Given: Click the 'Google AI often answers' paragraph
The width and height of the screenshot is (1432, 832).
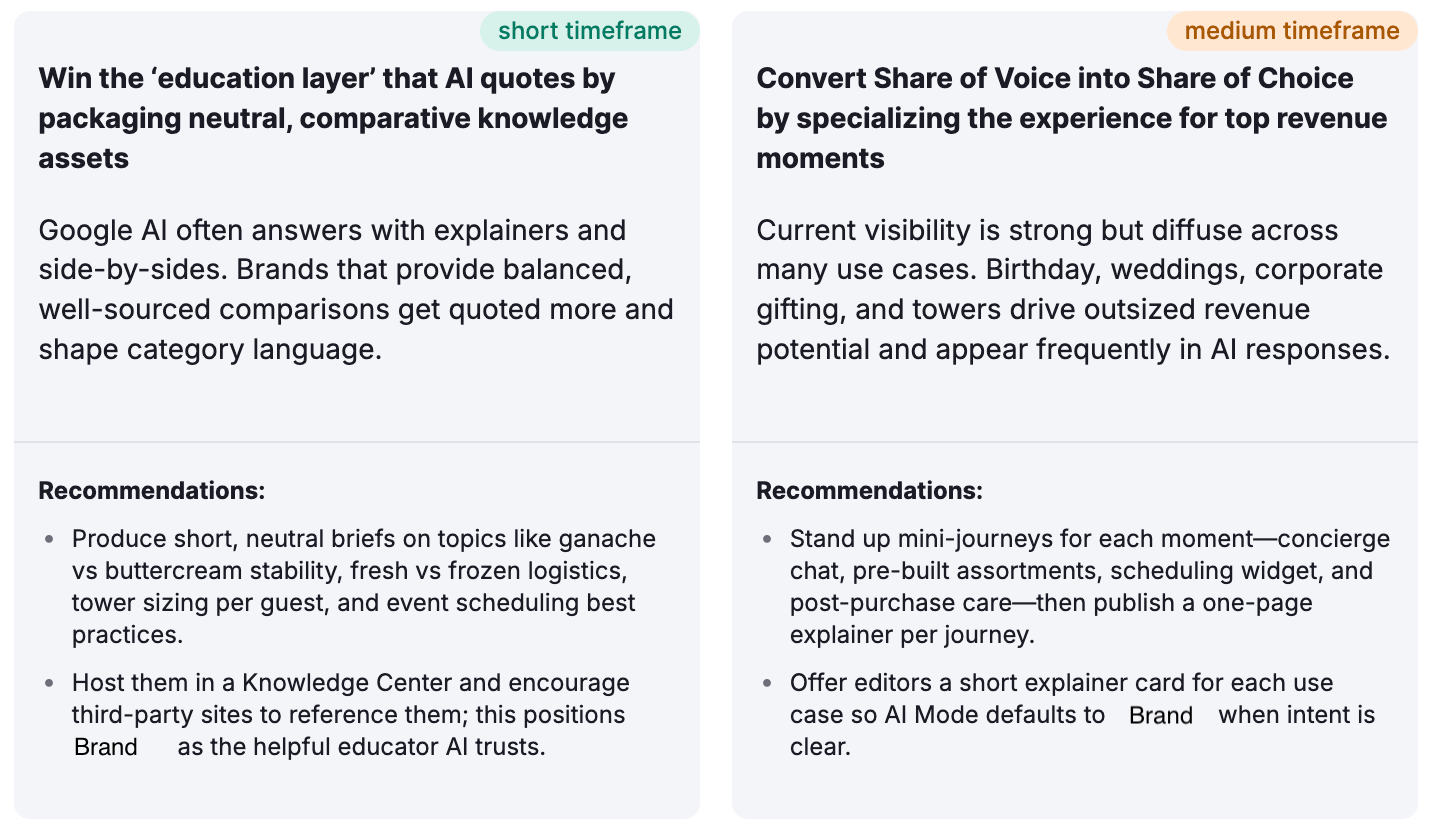Looking at the screenshot, I should 356,290.
